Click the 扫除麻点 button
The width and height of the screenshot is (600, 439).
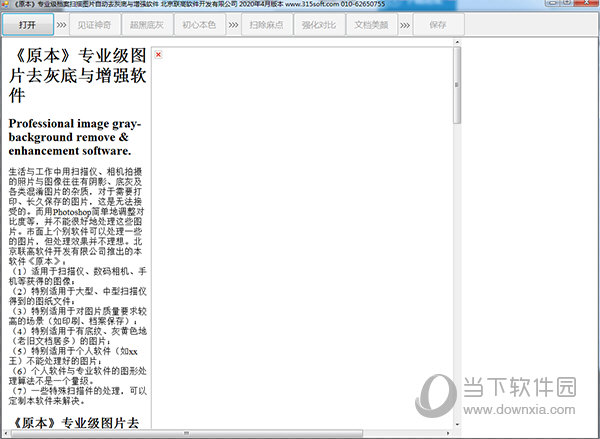[x=267, y=25]
